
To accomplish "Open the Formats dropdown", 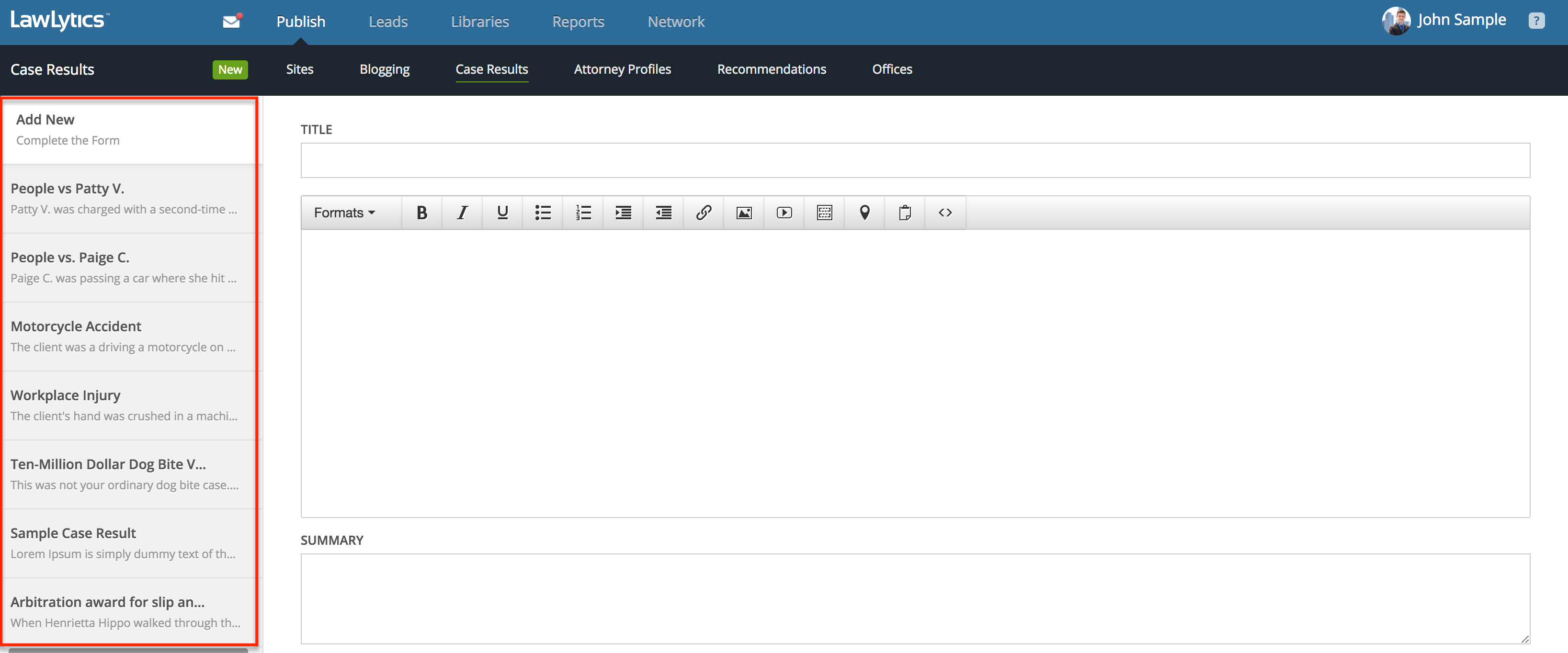I will (344, 213).
